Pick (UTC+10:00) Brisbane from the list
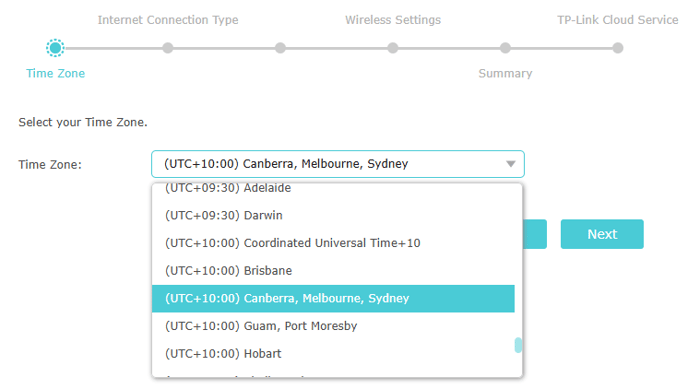Viewport: 688px width, 389px height. coord(333,271)
